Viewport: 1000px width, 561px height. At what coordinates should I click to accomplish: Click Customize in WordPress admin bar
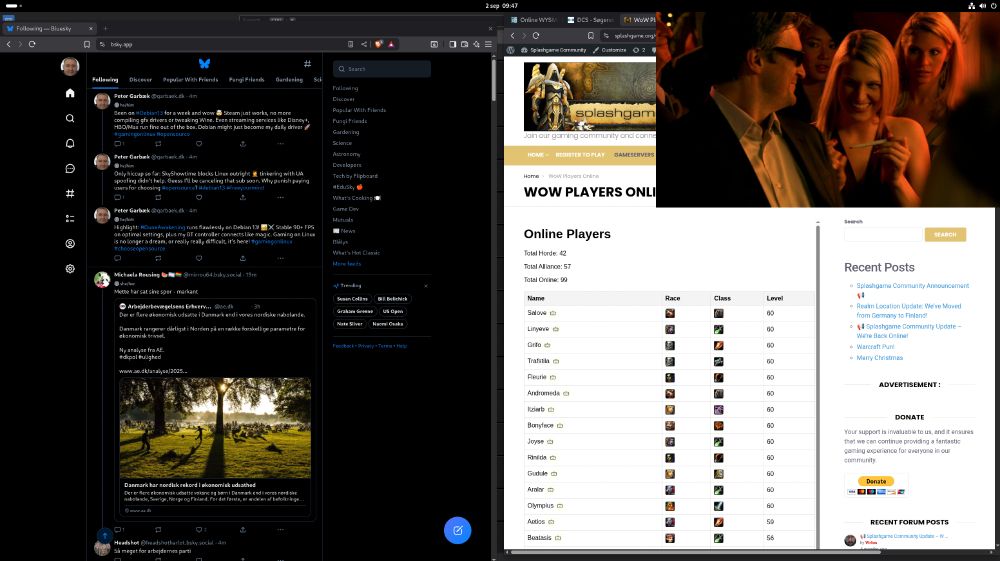[x=609, y=50]
